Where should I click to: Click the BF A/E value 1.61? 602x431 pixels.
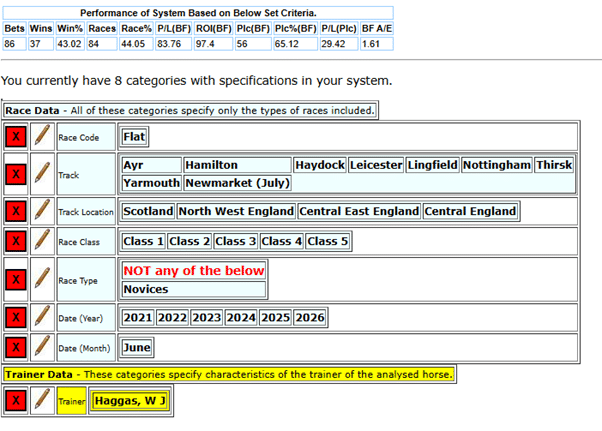pyautogui.click(x=377, y=44)
